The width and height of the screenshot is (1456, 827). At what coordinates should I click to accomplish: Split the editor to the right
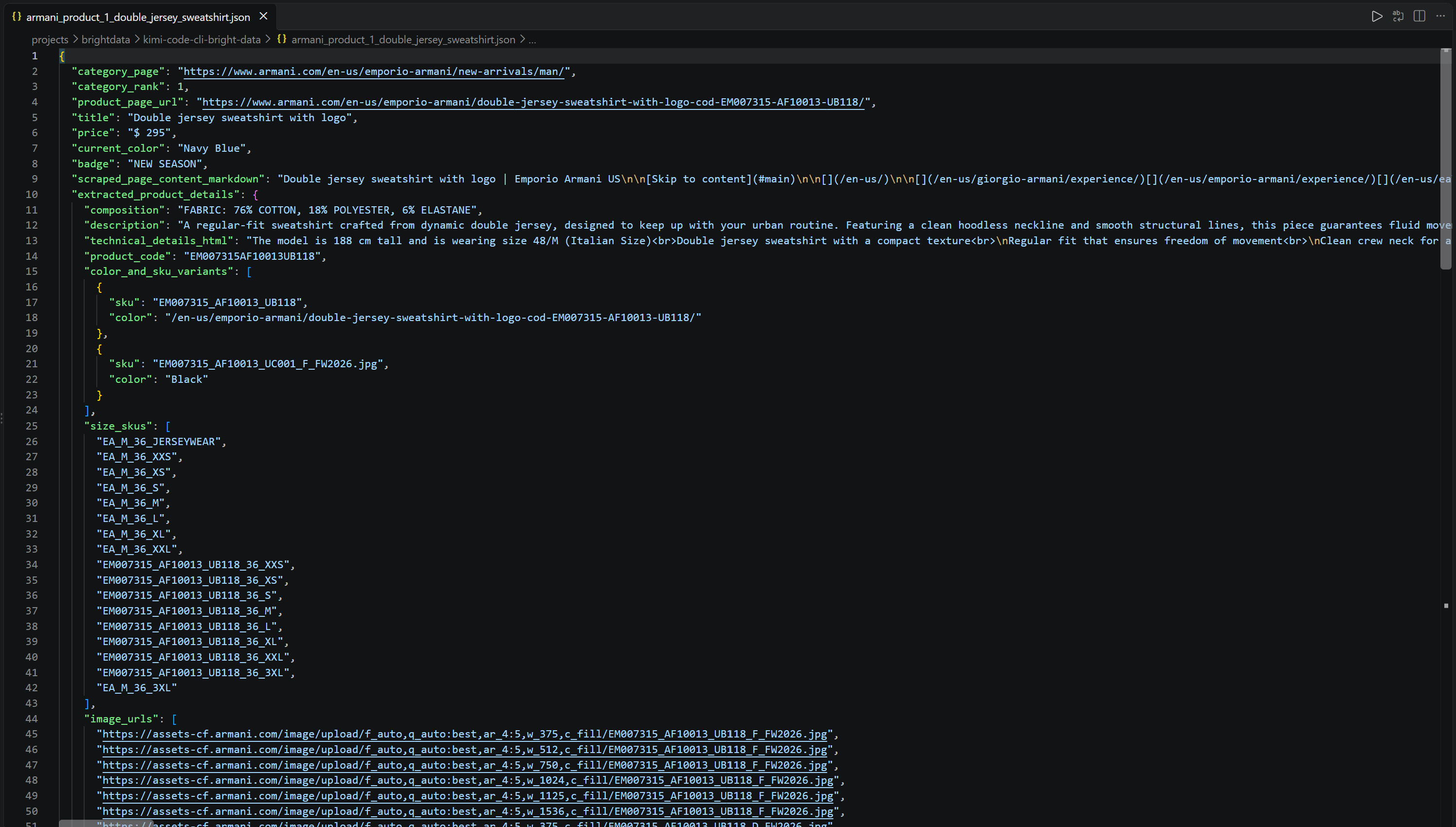tap(1419, 17)
